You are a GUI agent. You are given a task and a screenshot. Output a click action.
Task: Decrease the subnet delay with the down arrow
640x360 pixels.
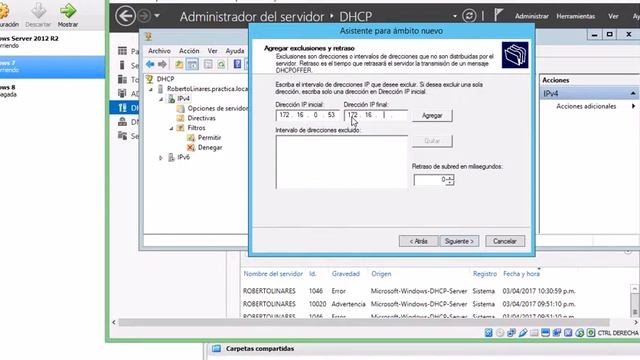click(449, 182)
